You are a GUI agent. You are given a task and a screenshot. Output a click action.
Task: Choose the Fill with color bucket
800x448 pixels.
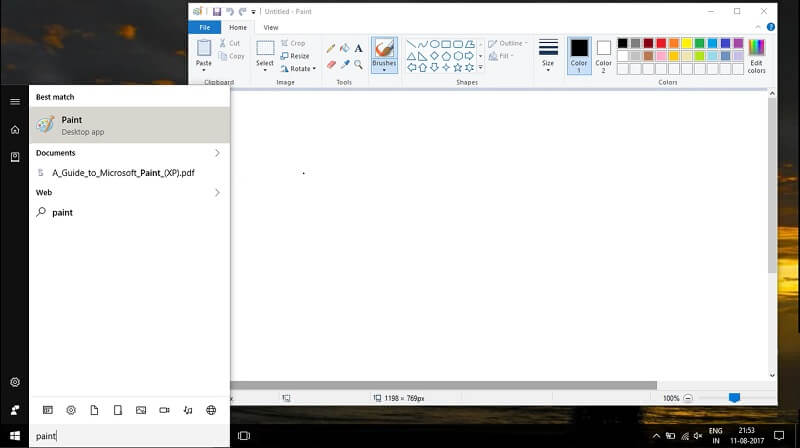[x=345, y=48]
